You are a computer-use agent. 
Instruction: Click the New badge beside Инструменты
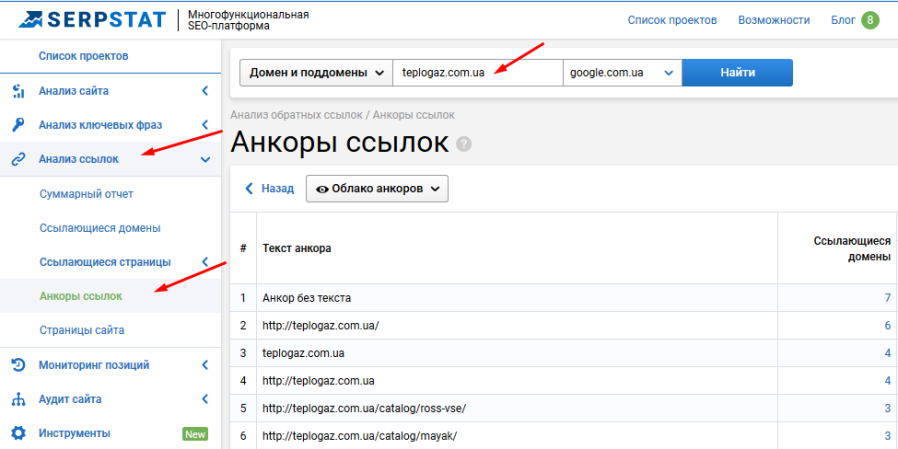[x=195, y=434]
